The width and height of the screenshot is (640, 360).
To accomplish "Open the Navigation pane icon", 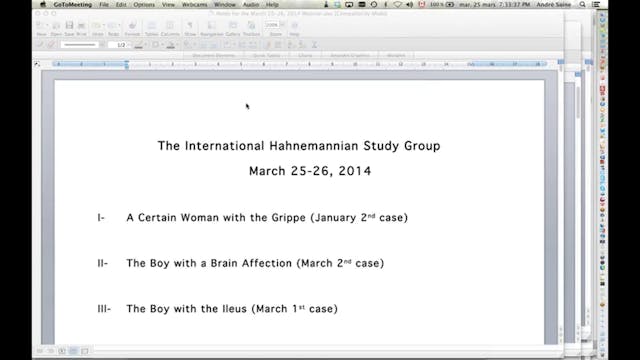I will [211, 26].
